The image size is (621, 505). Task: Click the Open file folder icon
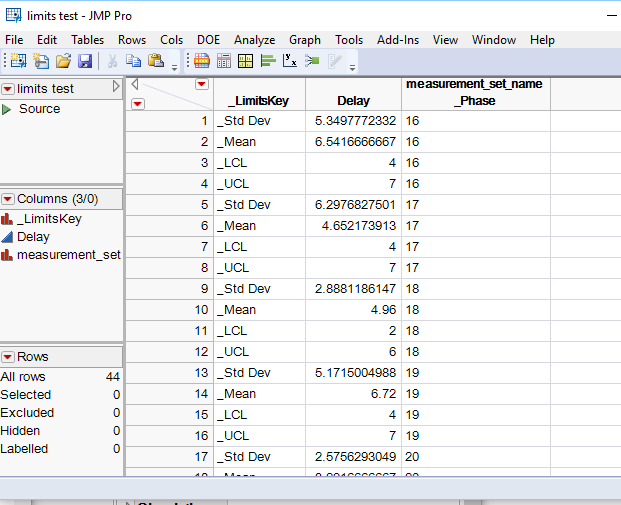tap(63, 61)
